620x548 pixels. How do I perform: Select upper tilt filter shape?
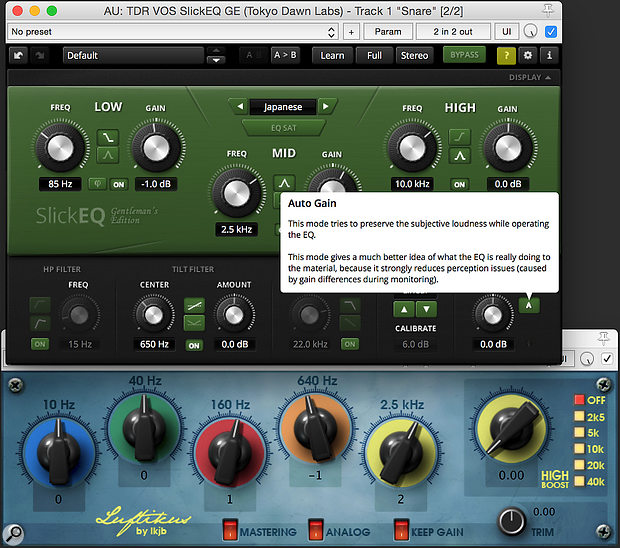[194, 306]
